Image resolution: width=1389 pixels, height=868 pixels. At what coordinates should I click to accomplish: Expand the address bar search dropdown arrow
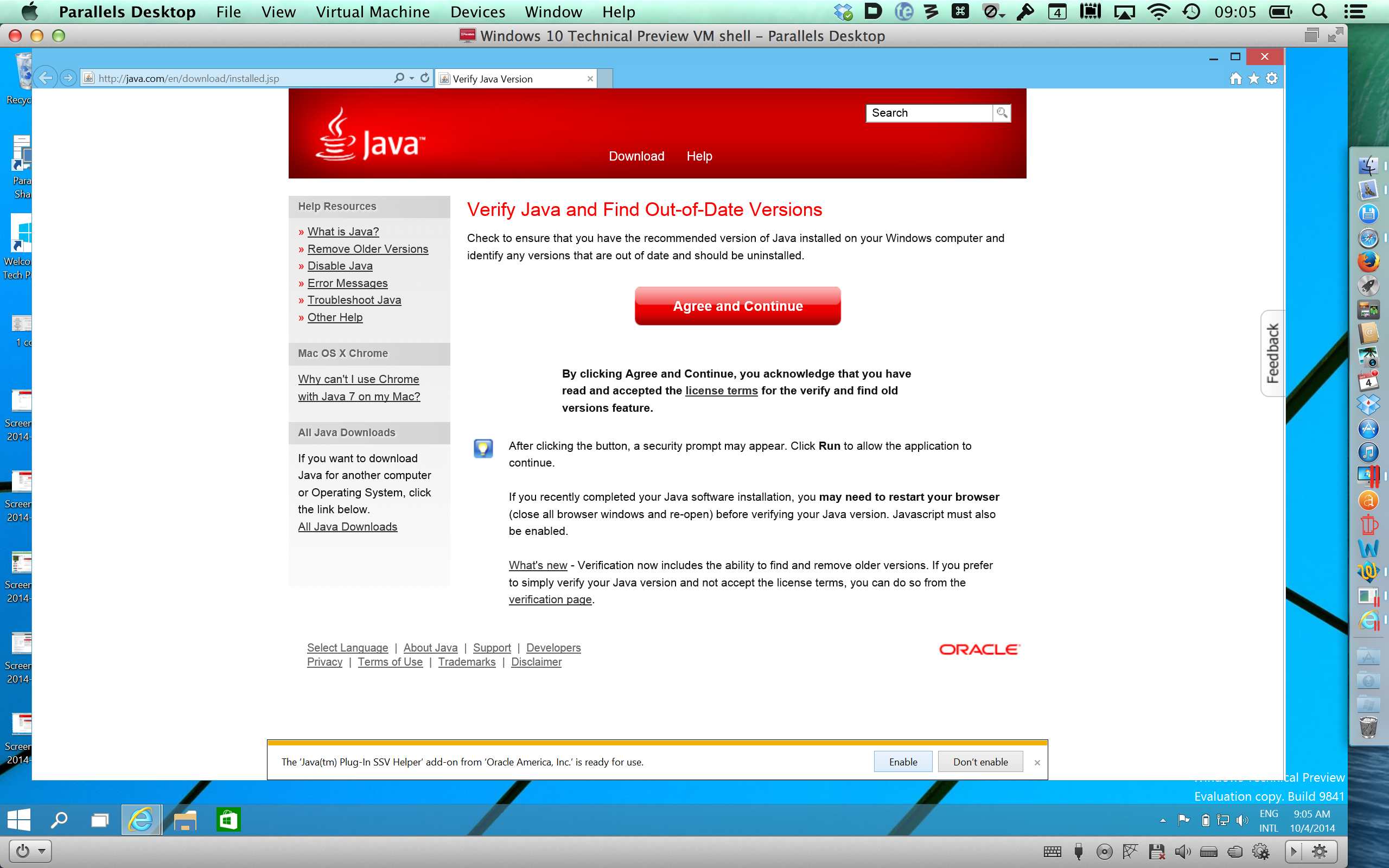(x=411, y=78)
